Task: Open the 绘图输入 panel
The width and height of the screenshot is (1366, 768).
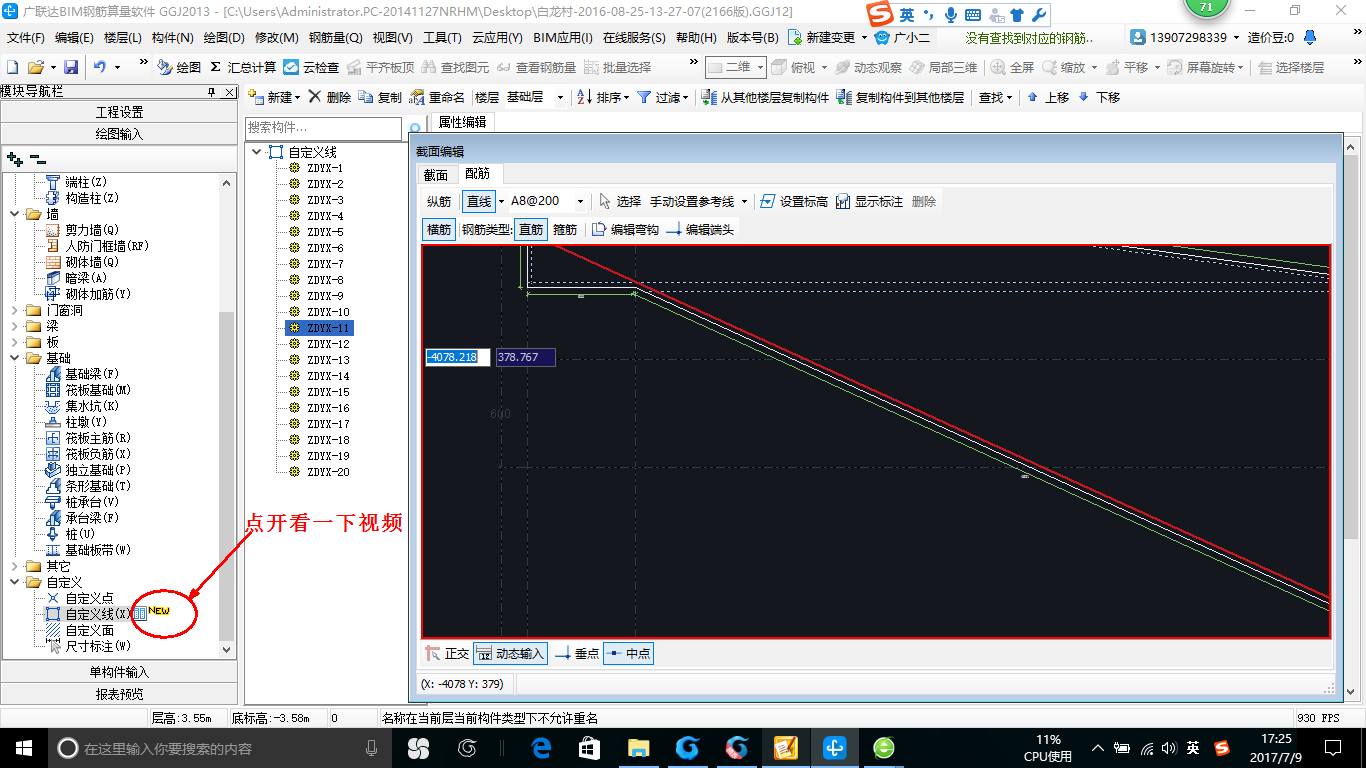Action: pos(119,133)
